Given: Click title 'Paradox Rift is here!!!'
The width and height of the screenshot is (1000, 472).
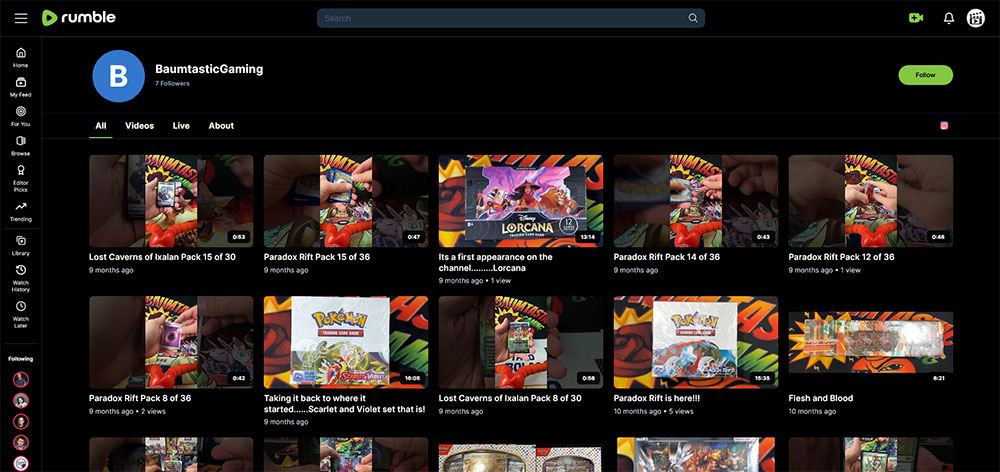Looking at the screenshot, I should click(x=657, y=398).
